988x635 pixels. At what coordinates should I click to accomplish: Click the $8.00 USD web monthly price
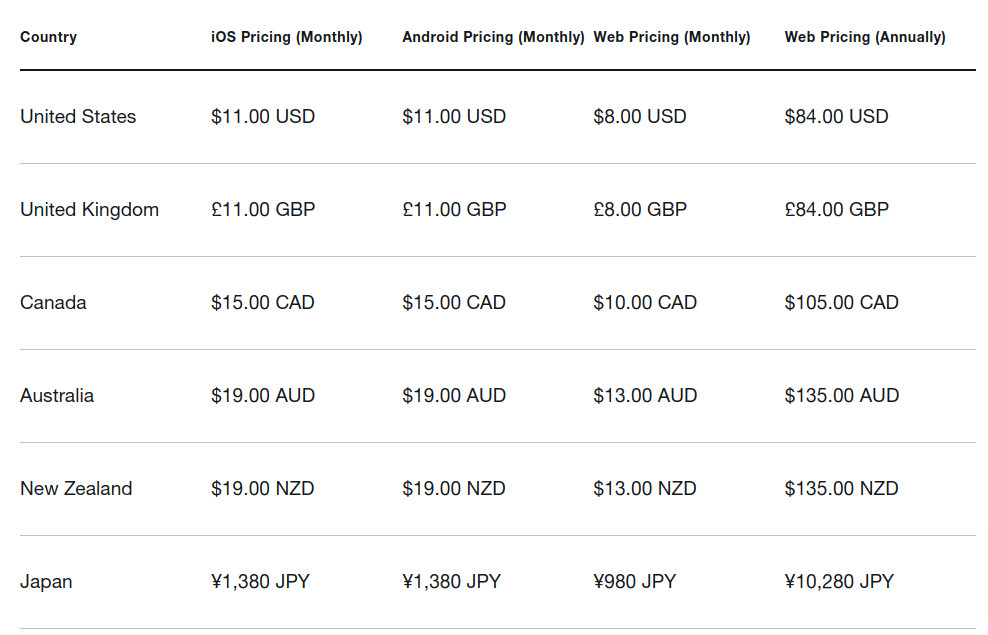pyautogui.click(x=640, y=117)
